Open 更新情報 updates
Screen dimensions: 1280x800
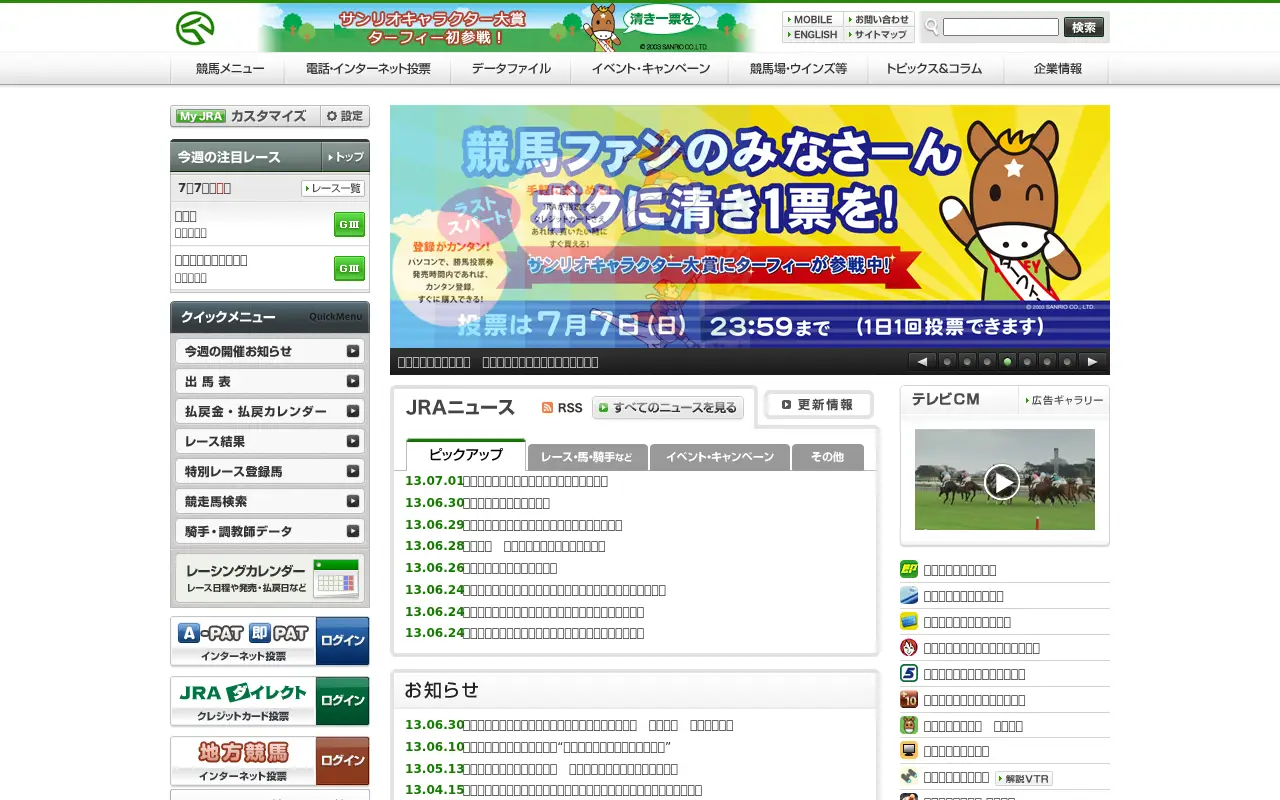(819, 405)
